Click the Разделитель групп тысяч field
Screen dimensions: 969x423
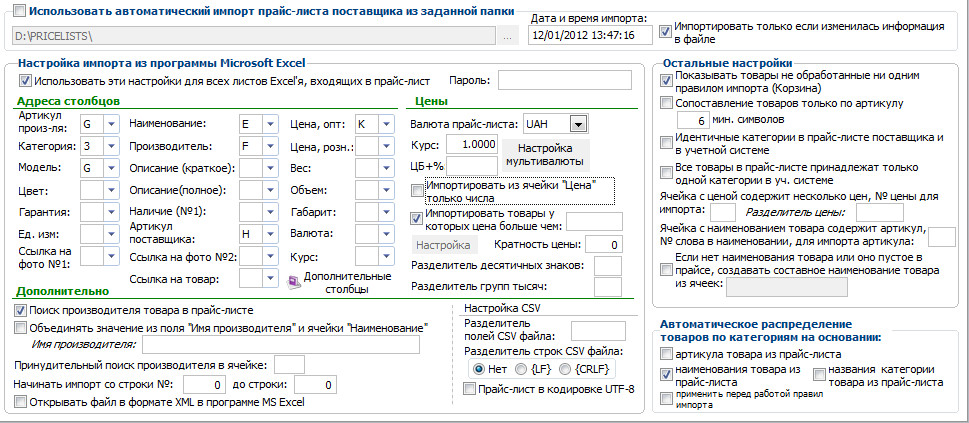click(x=607, y=287)
